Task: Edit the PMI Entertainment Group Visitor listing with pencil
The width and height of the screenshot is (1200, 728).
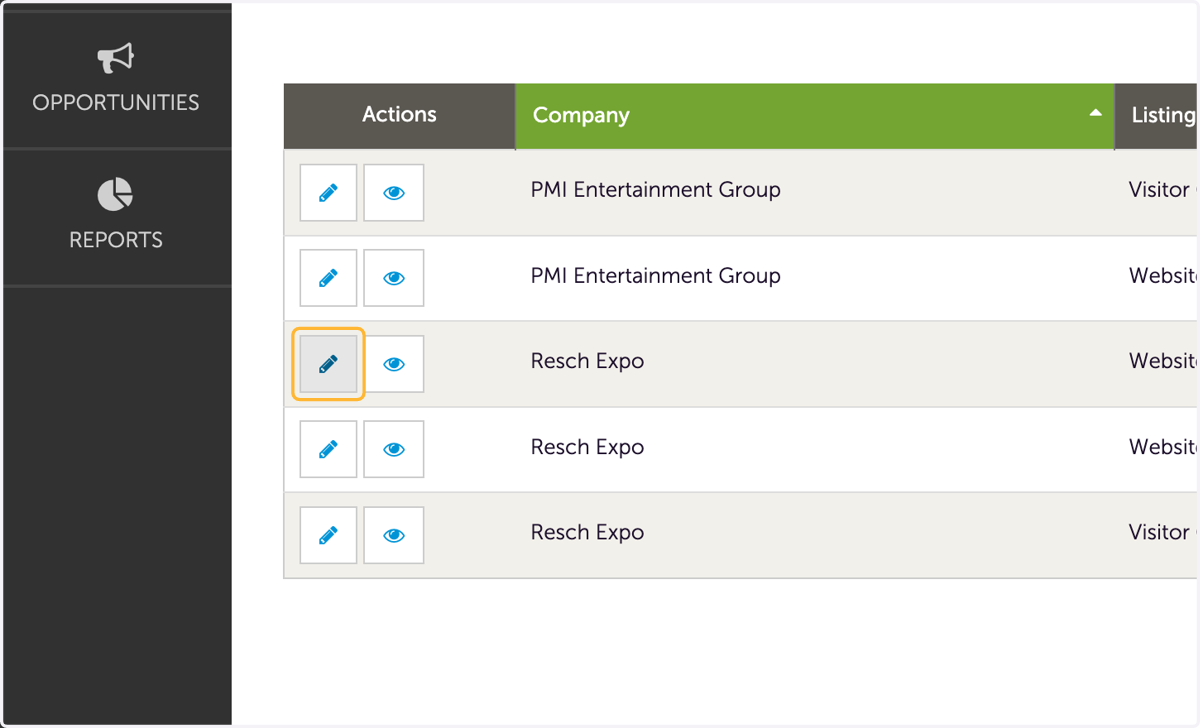Action: pos(328,192)
